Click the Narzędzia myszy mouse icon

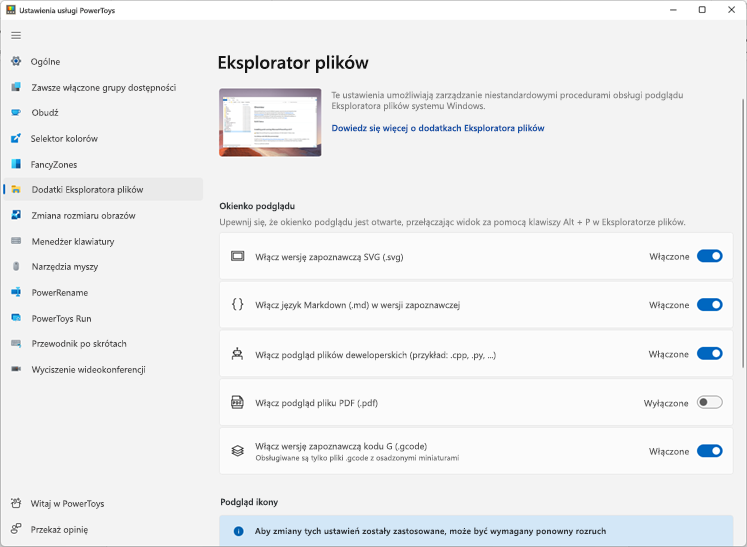pyautogui.click(x=16, y=266)
